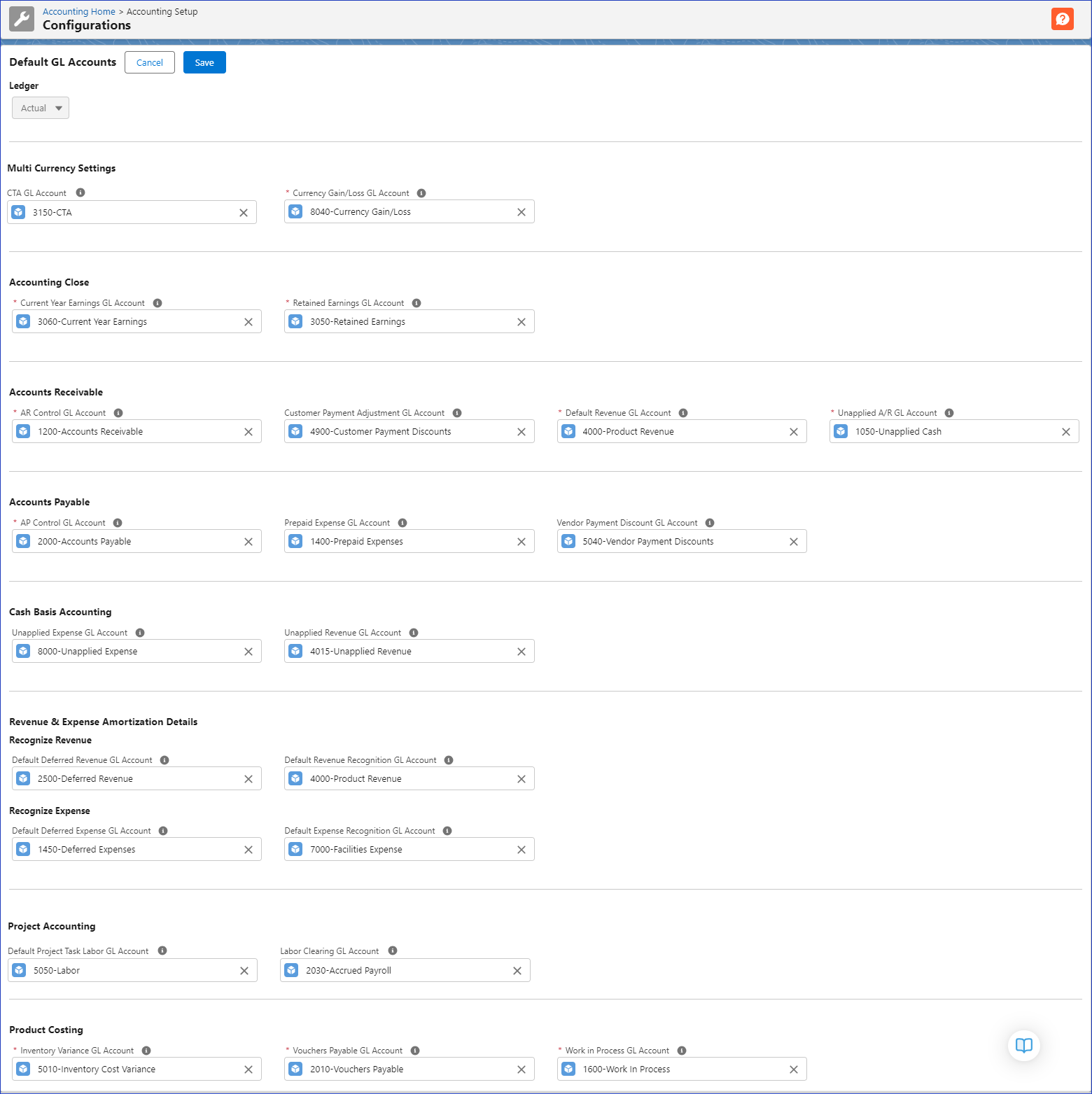This screenshot has width=1092, height=1094.
Task: Clear the 2030-Accrued Payroll field
Action: tap(517, 971)
